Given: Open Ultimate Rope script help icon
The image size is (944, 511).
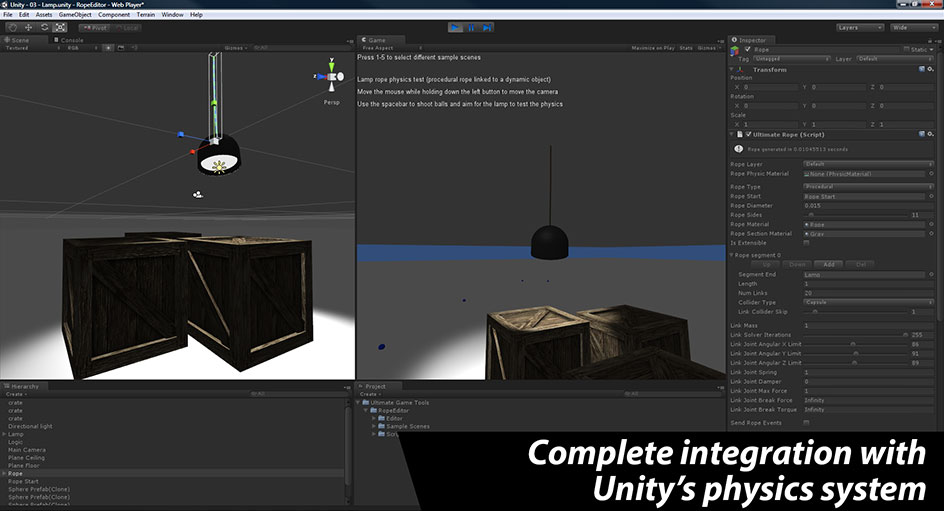Looking at the screenshot, I should point(922,134).
